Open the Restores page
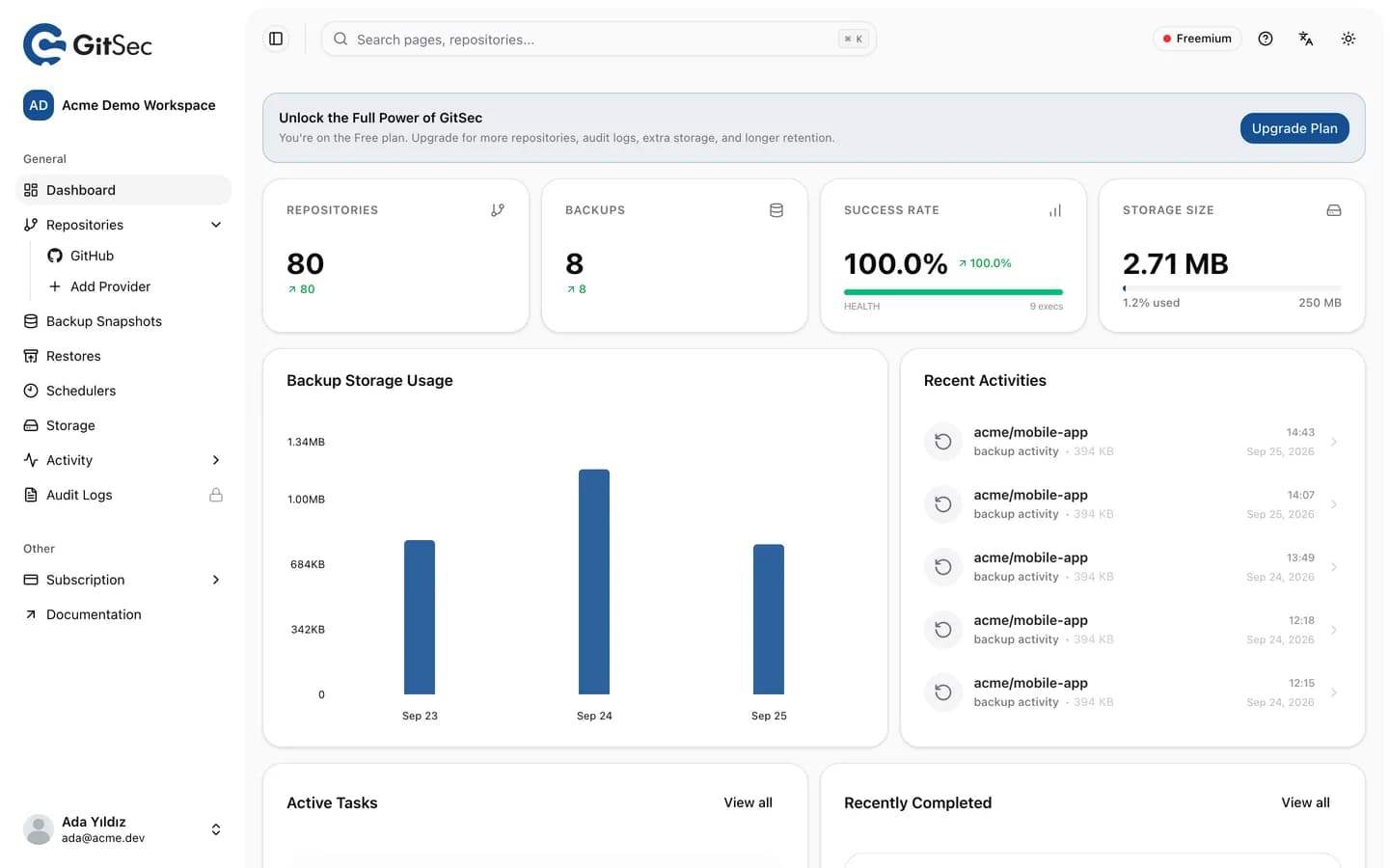The height and width of the screenshot is (868, 1389). (x=123, y=356)
